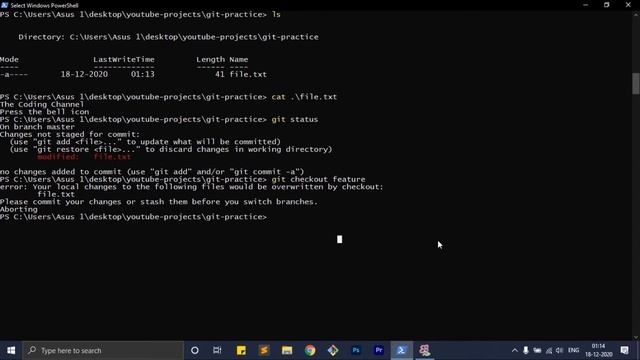Screen dimensions: 640x360
Task: Switch the ENG input language indicator
Action: (x=573, y=350)
